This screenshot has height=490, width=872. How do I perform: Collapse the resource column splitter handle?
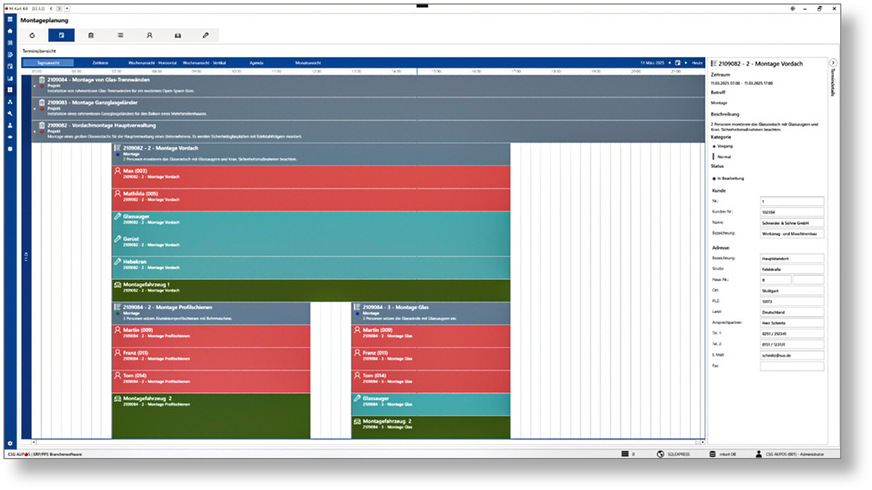click(x=27, y=255)
